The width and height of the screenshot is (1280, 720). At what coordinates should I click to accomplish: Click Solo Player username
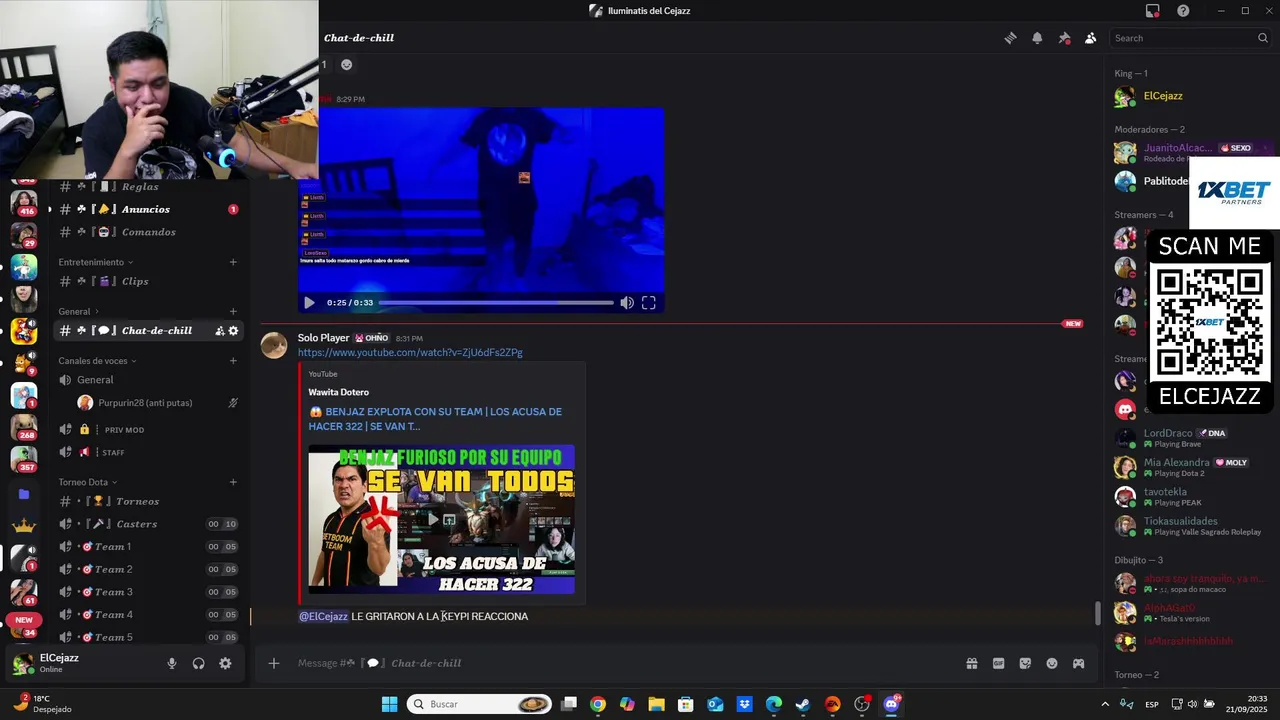pos(323,338)
